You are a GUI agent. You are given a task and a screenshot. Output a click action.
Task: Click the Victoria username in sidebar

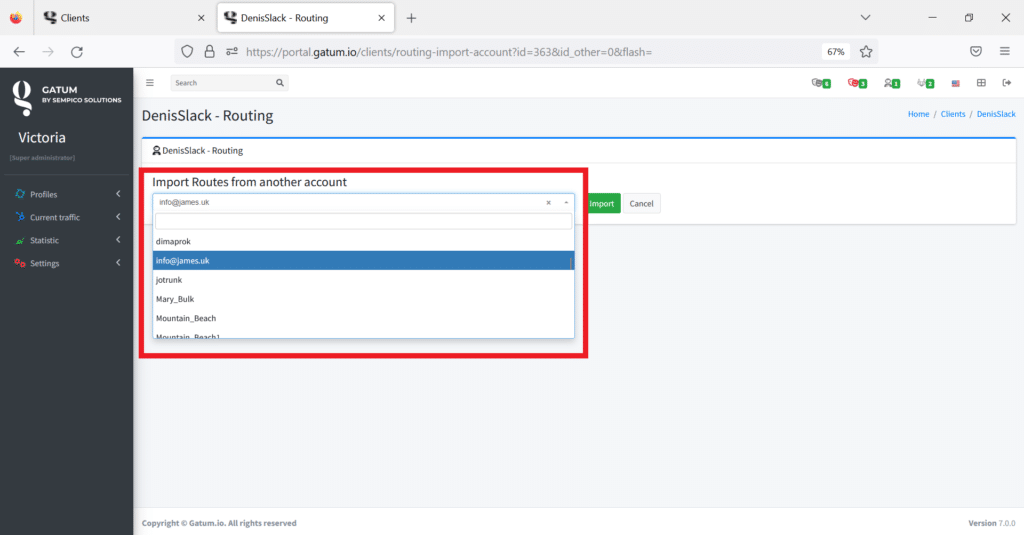point(42,138)
